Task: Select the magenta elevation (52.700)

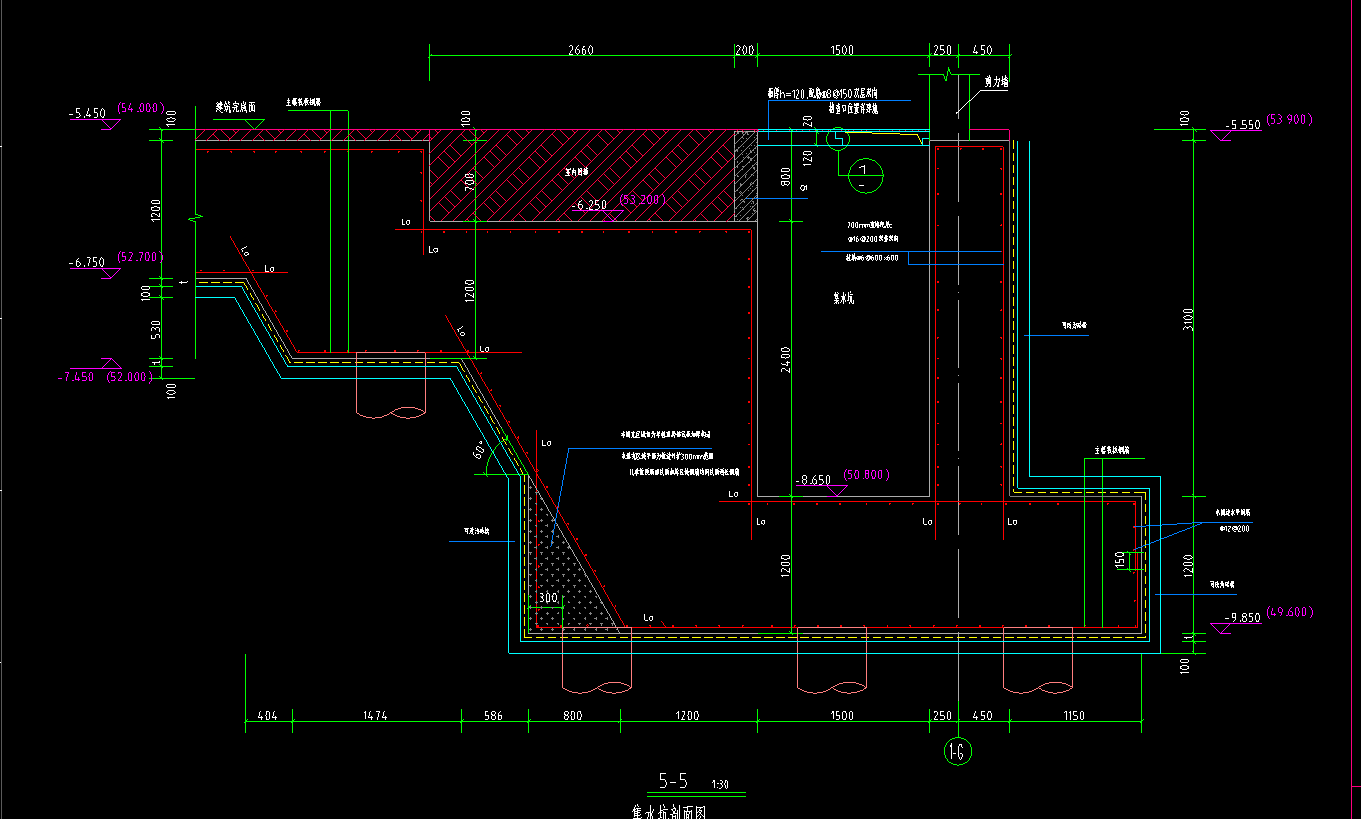Action: 139,257
